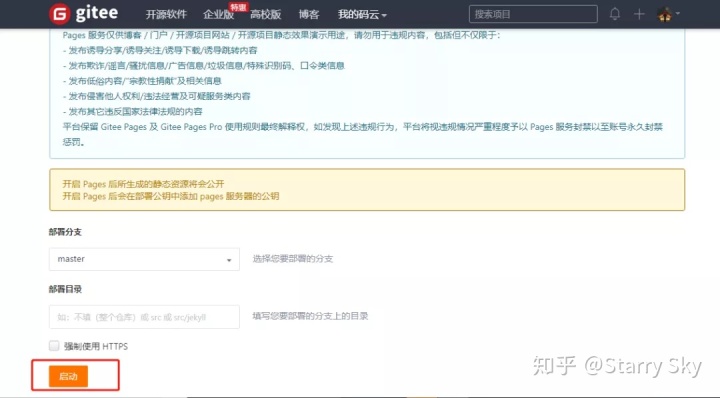Image resolution: width=720 pixels, height=398 pixels.
Task: Click the orange 启动 button
Action: pyautogui.click(x=68, y=376)
